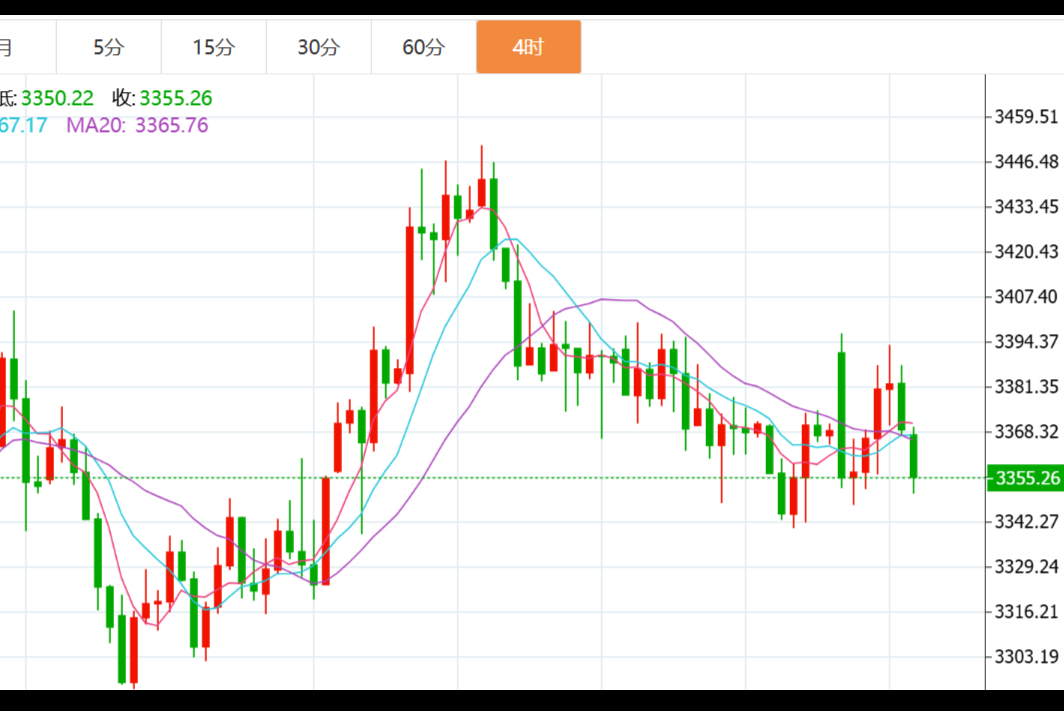The image size is (1064, 711).
Task: Click the 3394.37 price axis label
Action: (1026, 341)
